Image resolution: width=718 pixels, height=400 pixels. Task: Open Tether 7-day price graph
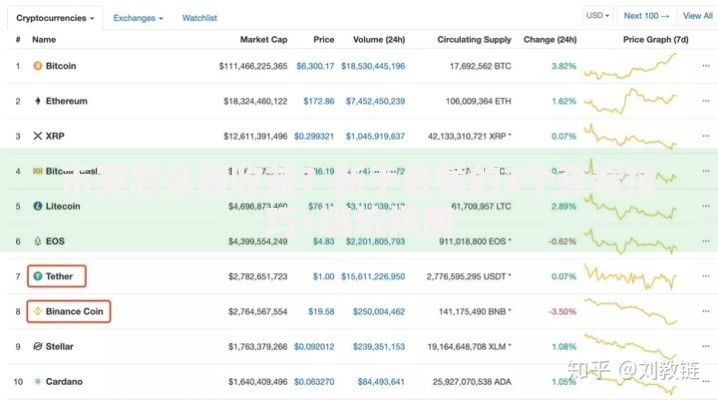click(x=630, y=276)
